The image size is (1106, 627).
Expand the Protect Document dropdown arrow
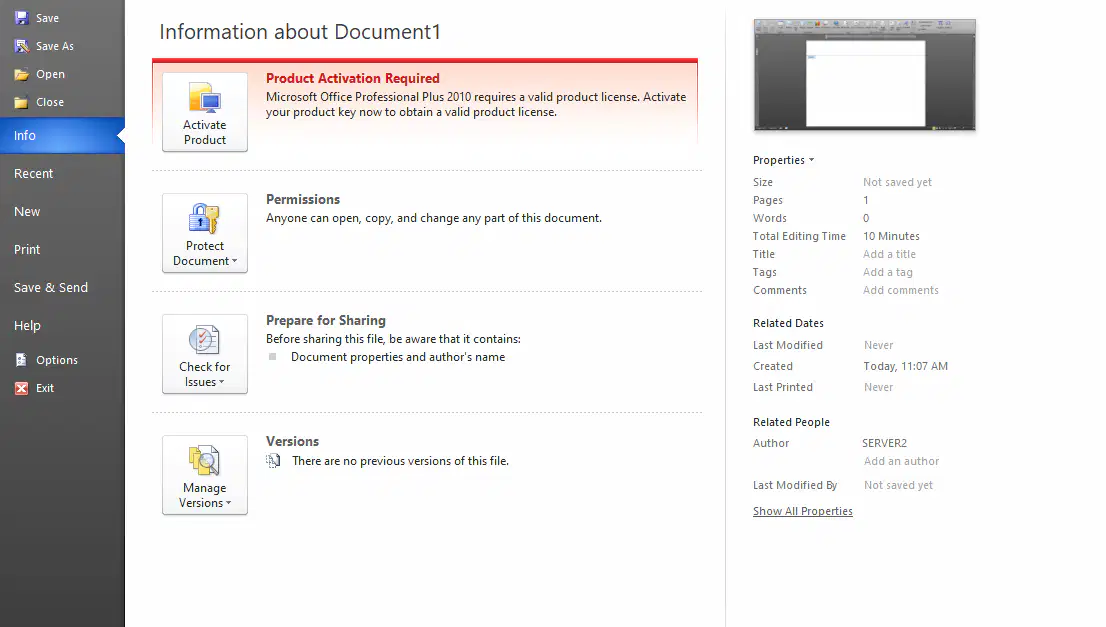point(235,261)
